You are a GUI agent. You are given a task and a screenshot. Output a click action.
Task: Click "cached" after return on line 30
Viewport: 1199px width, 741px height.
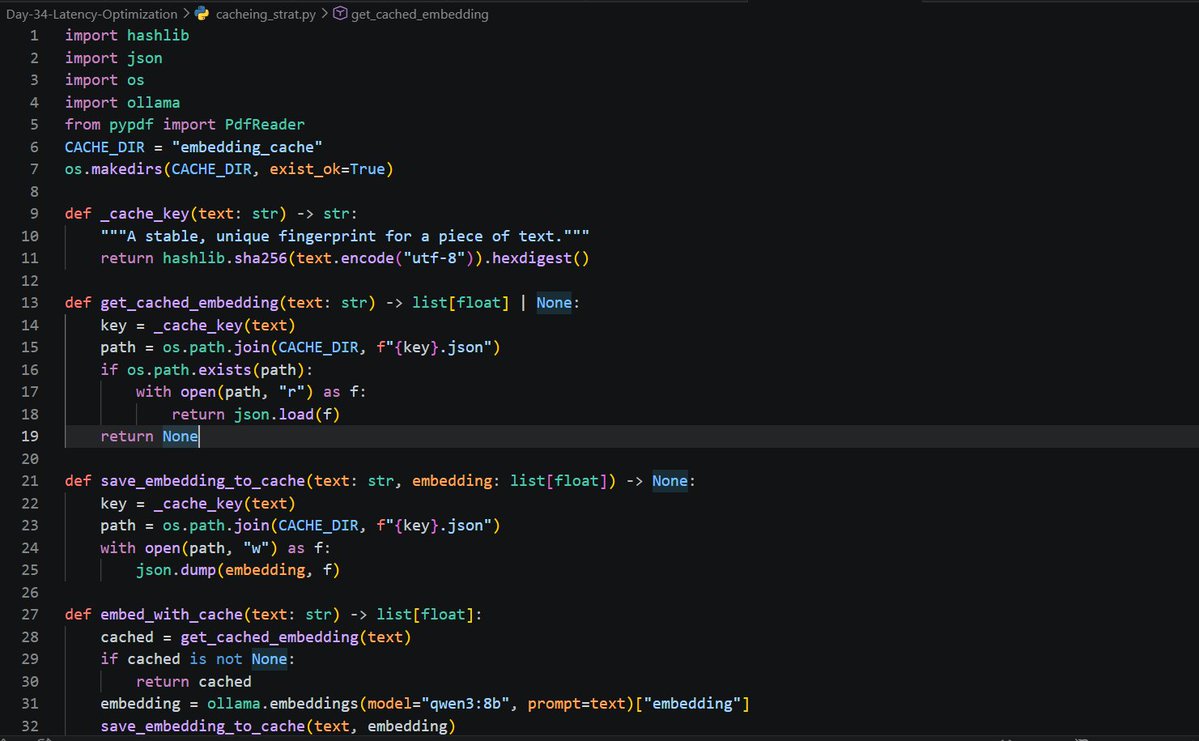(225, 681)
